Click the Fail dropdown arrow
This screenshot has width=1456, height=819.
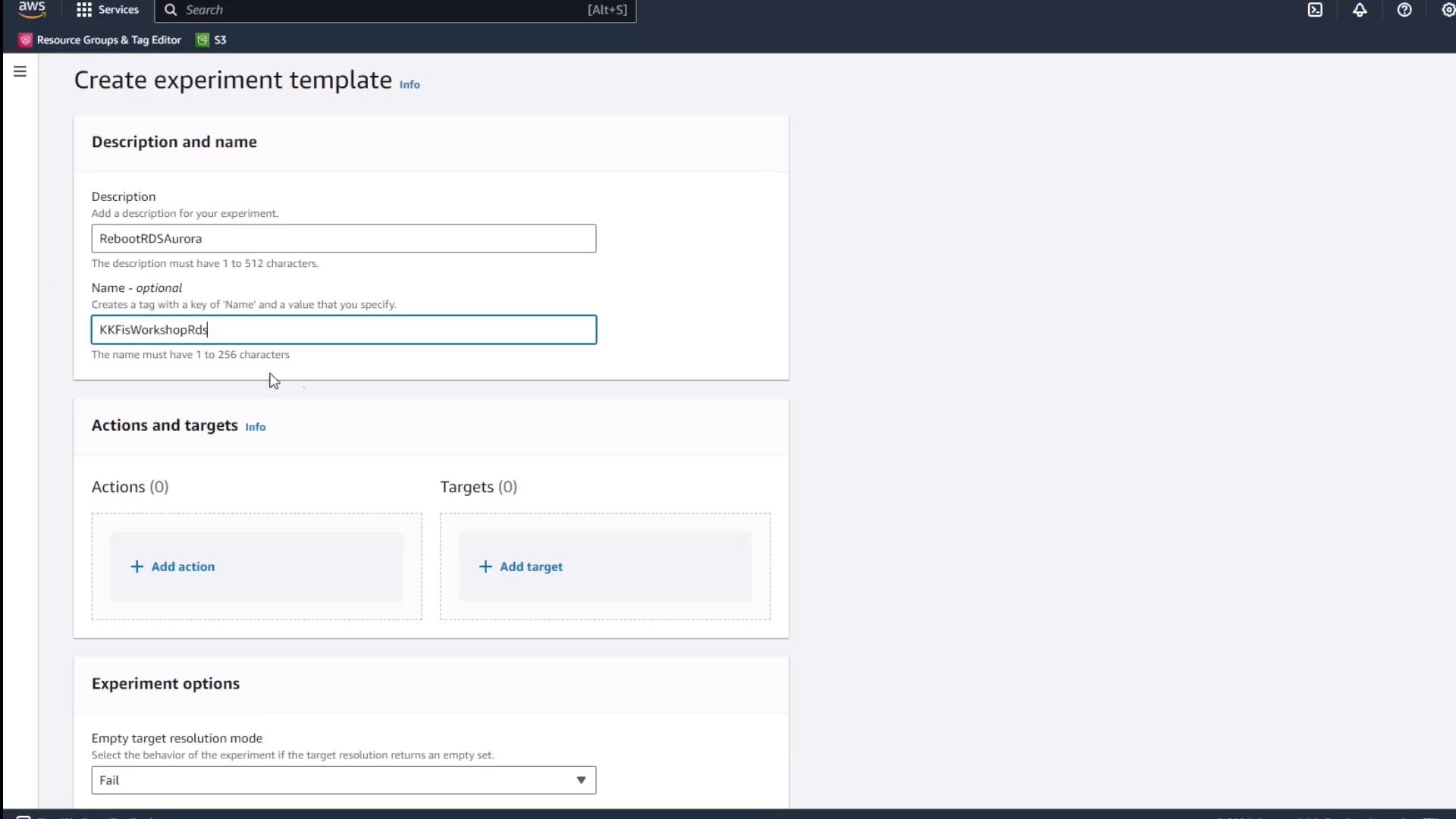point(581,780)
